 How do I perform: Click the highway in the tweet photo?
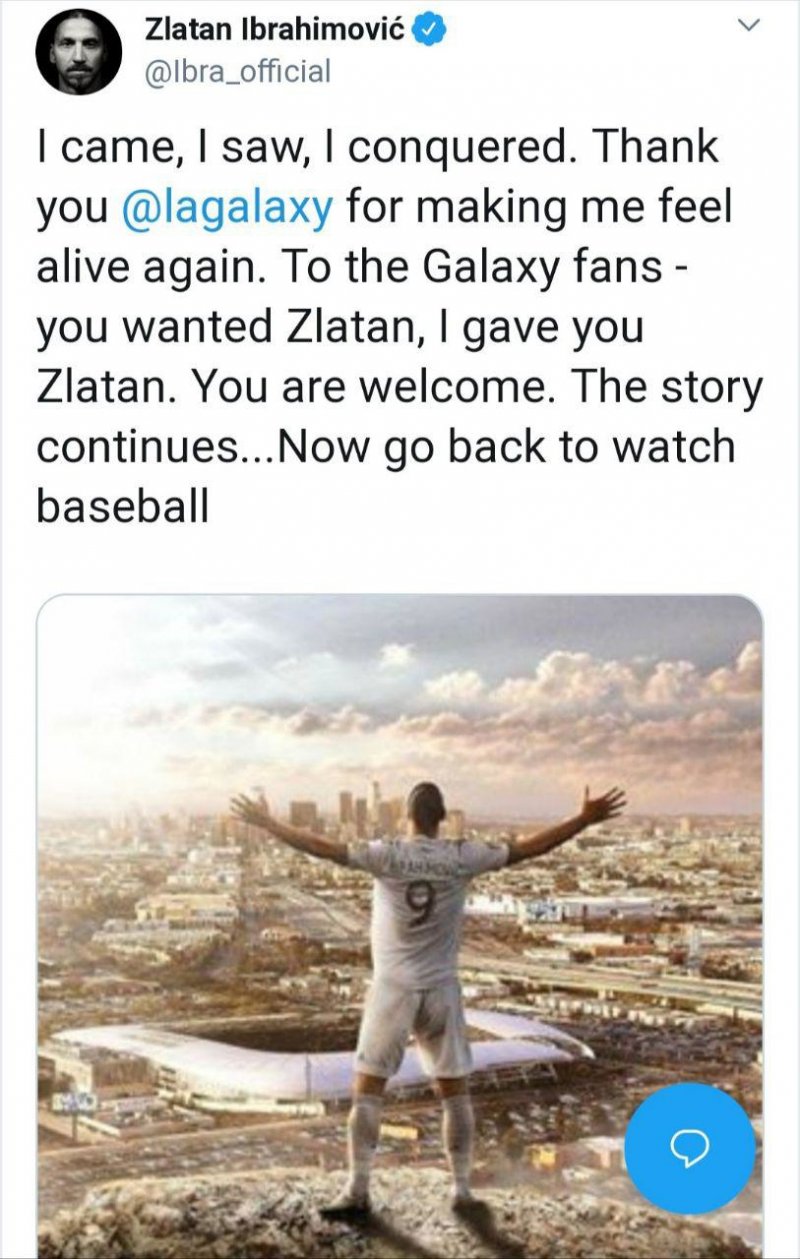[x=640, y=985]
